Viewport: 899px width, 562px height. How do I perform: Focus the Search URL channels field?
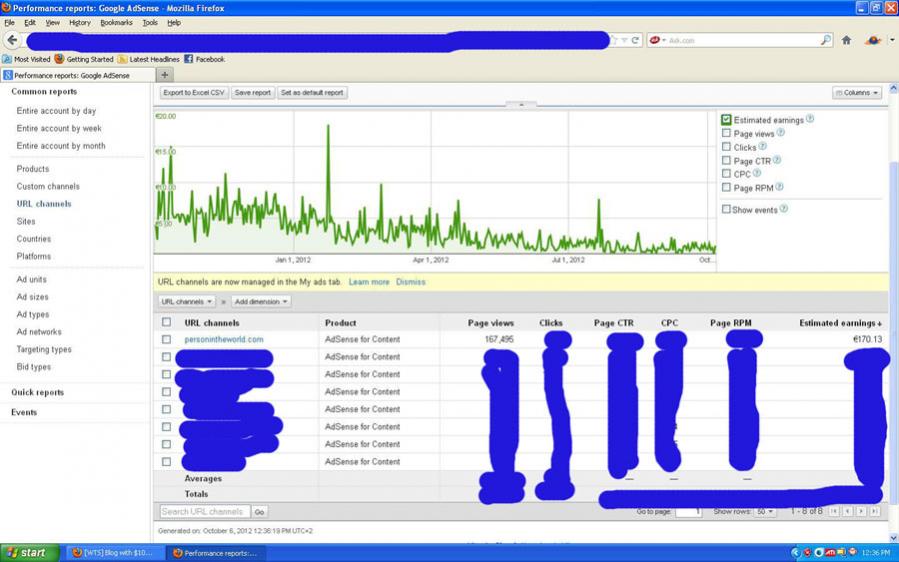point(205,512)
